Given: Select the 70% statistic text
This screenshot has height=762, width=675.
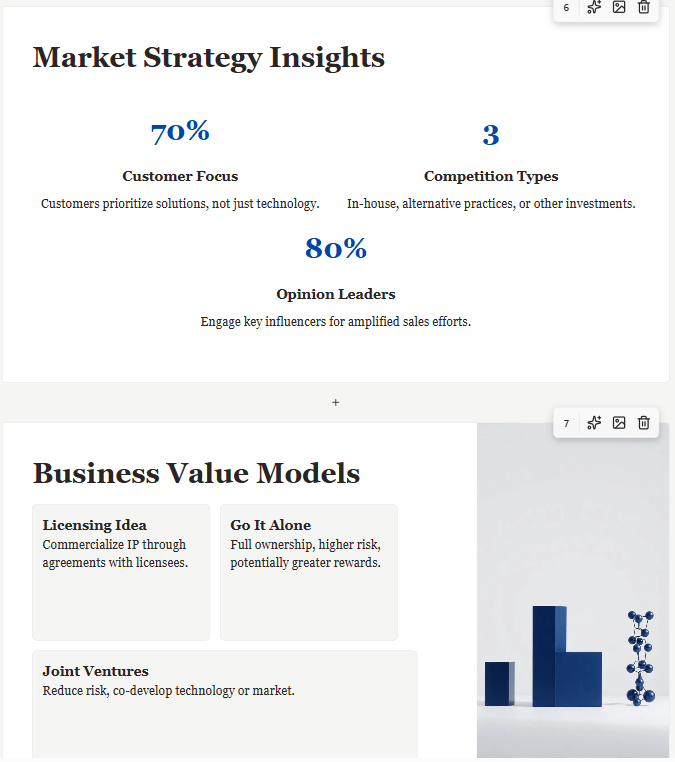Looking at the screenshot, I should pyautogui.click(x=180, y=132).
